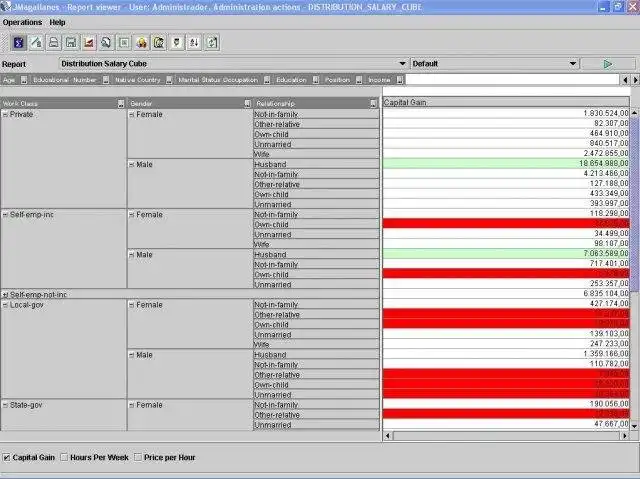Select the value 6.835.104,00

pos(506,294)
